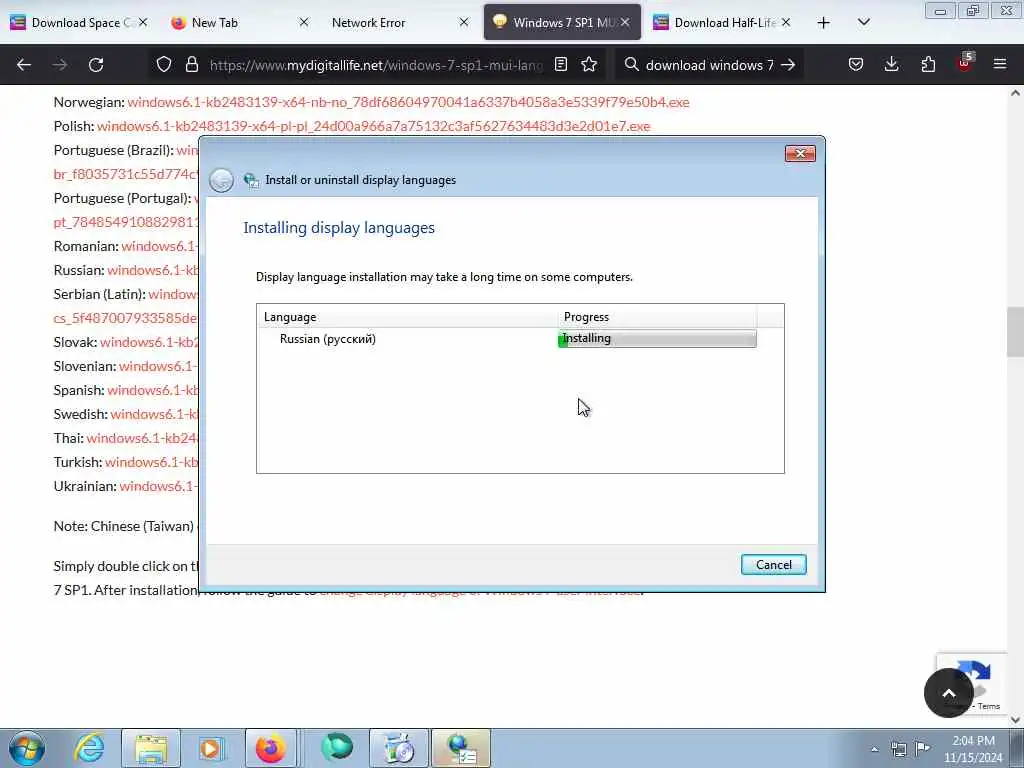The height and width of the screenshot is (768, 1024).
Task: Open Thai language pack link
Action: (142, 438)
